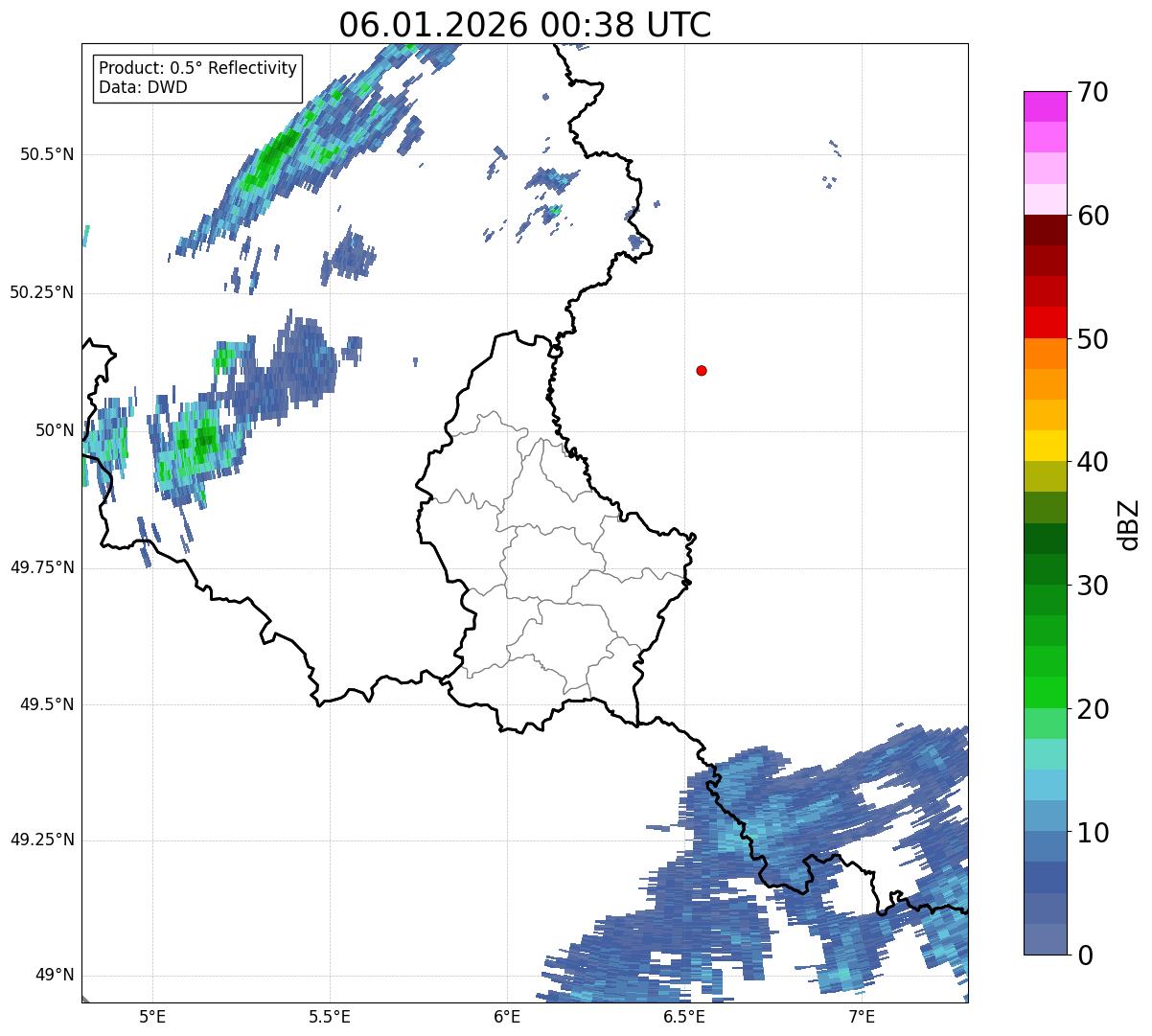The height and width of the screenshot is (1036, 1152).
Task: Click the 5°E longitude label
Action: click(x=152, y=1016)
